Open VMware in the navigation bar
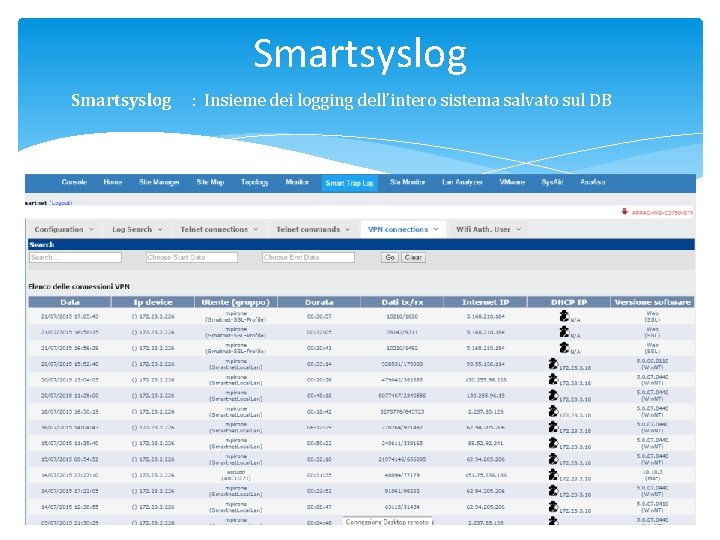The image size is (720, 540). (x=512, y=182)
